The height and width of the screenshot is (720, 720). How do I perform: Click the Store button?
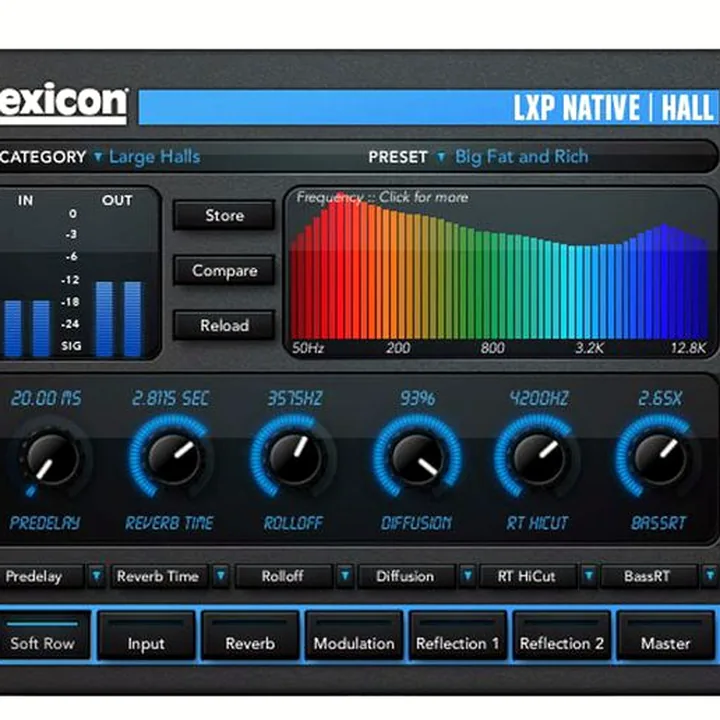(x=224, y=215)
